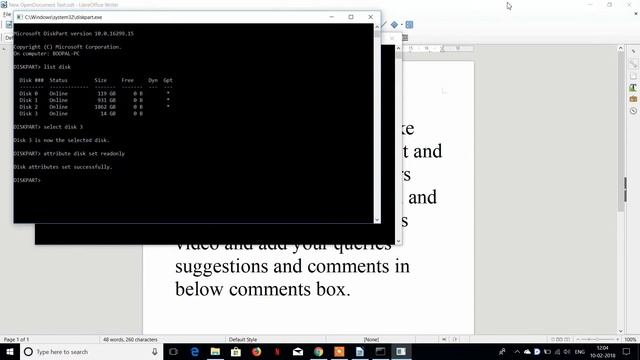Open File Explorer from the taskbar
640x360 pixels.
click(x=215, y=351)
